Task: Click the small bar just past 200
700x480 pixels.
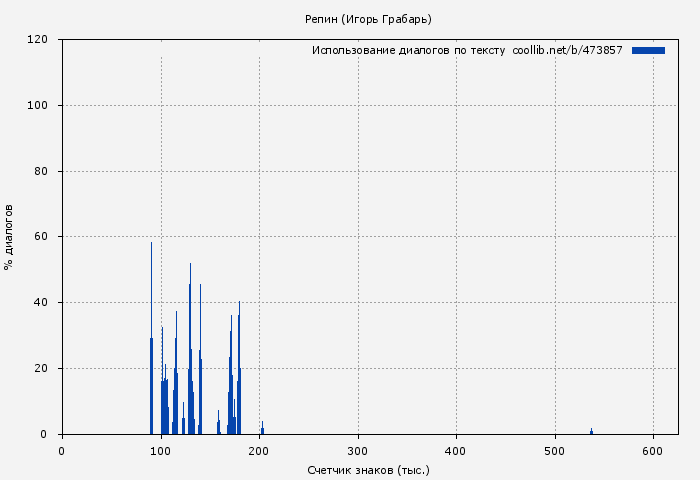Action: 262,428
